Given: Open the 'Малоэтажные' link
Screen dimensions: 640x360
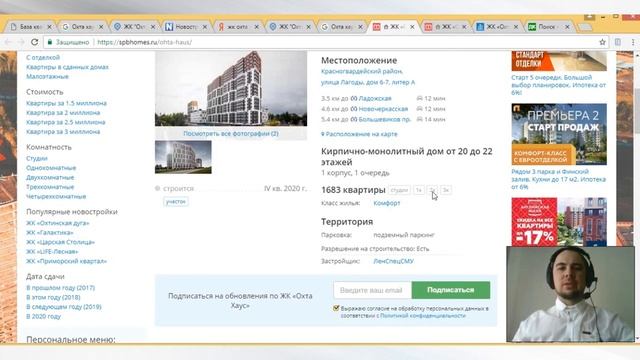Looking at the screenshot, I should [x=47, y=76].
